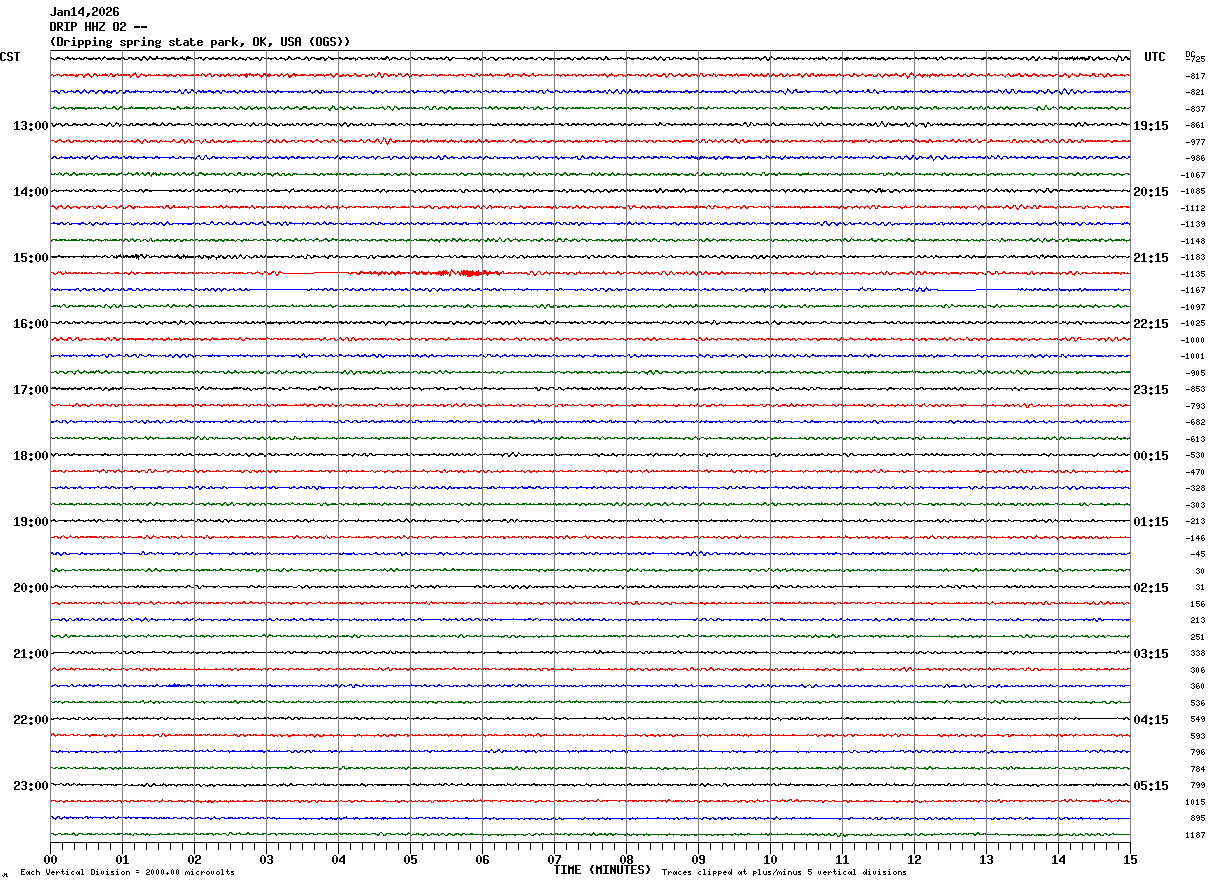This screenshot has width=1210, height=886.
Task: Select DC offset value -853
Action: coord(1195,390)
